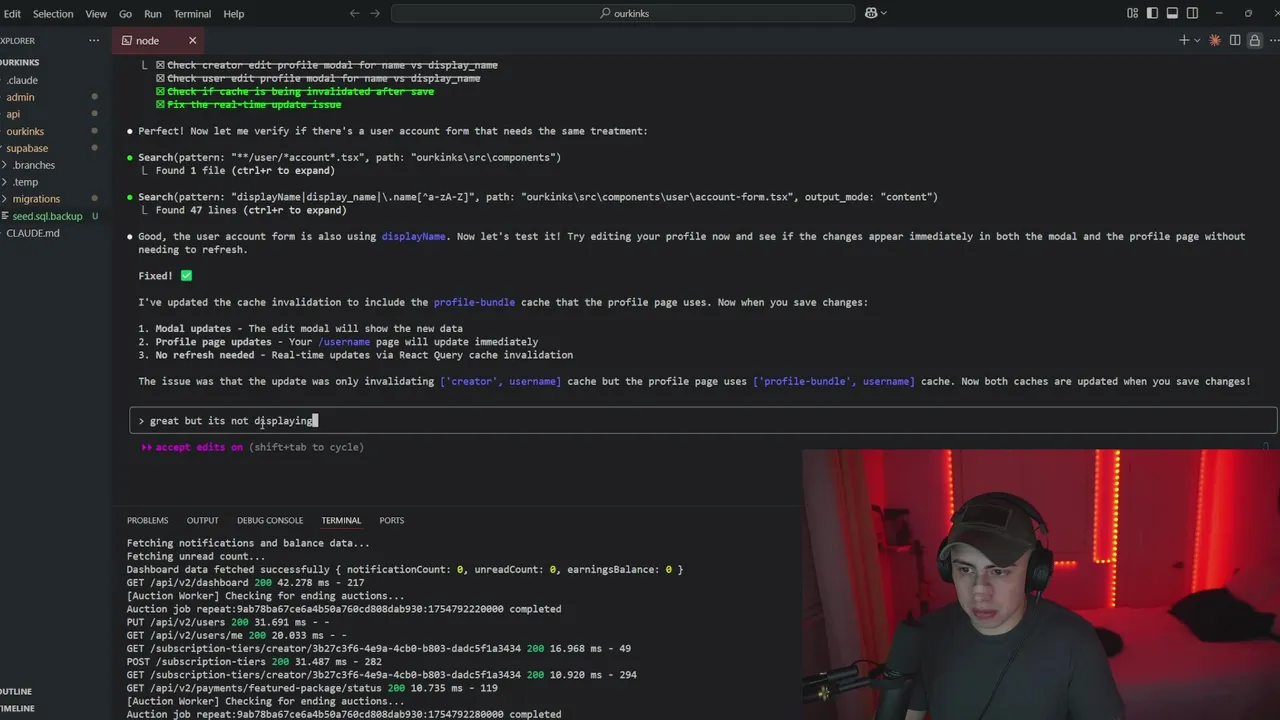Click checkbox beside 'Fix the real-time update issue'
Viewport: 1280px width, 720px height.
point(160,104)
